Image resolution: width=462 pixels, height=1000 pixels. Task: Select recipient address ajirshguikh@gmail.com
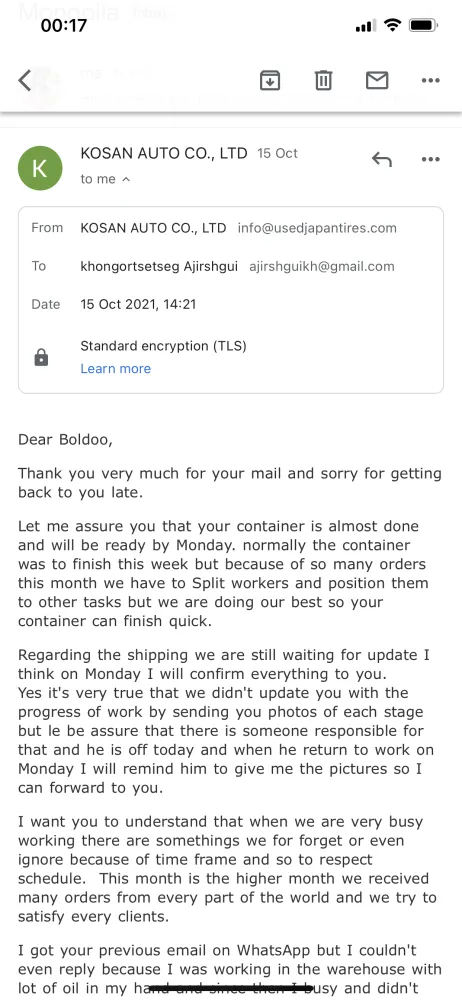pyautogui.click(x=322, y=267)
